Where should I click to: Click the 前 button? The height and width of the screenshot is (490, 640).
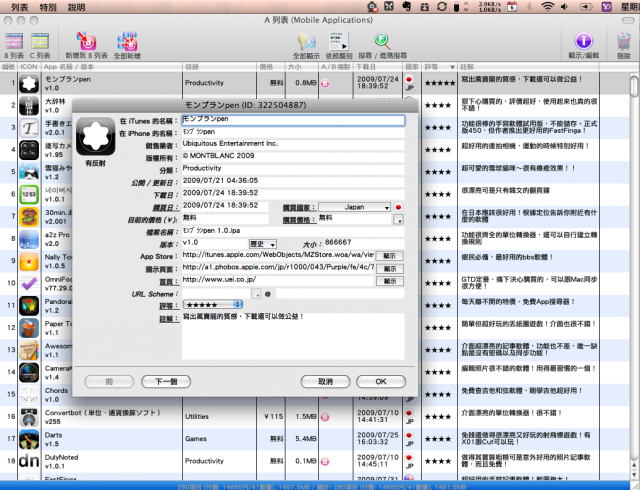click(109, 382)
